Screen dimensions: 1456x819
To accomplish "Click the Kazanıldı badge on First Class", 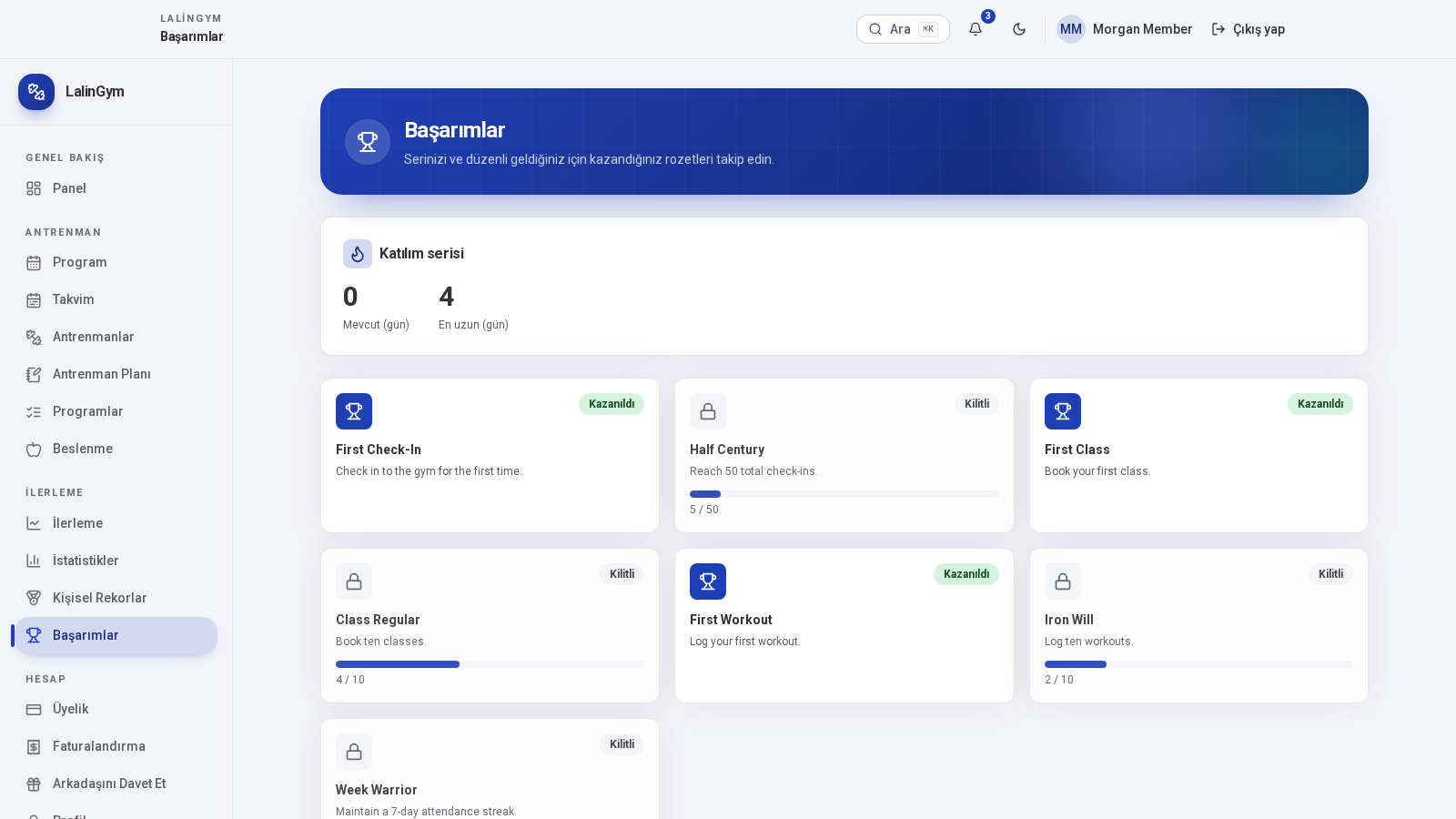I will [x=1319, y=404].
